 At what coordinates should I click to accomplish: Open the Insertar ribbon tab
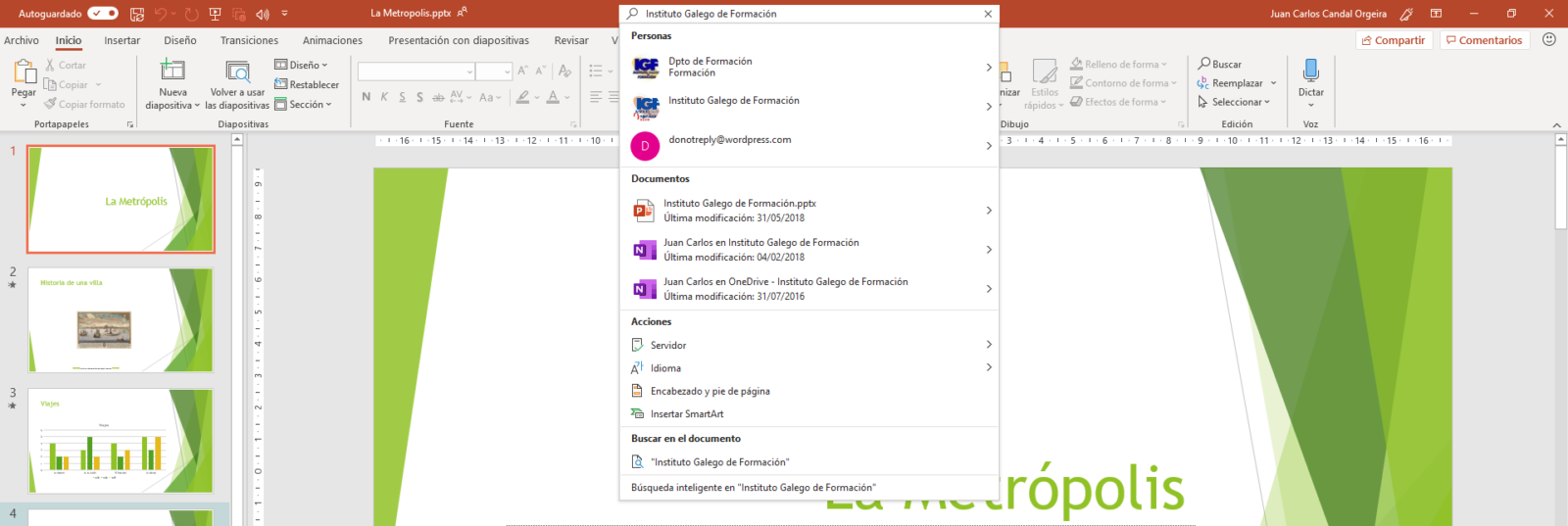pyautogui.click(x=122, y=41)
